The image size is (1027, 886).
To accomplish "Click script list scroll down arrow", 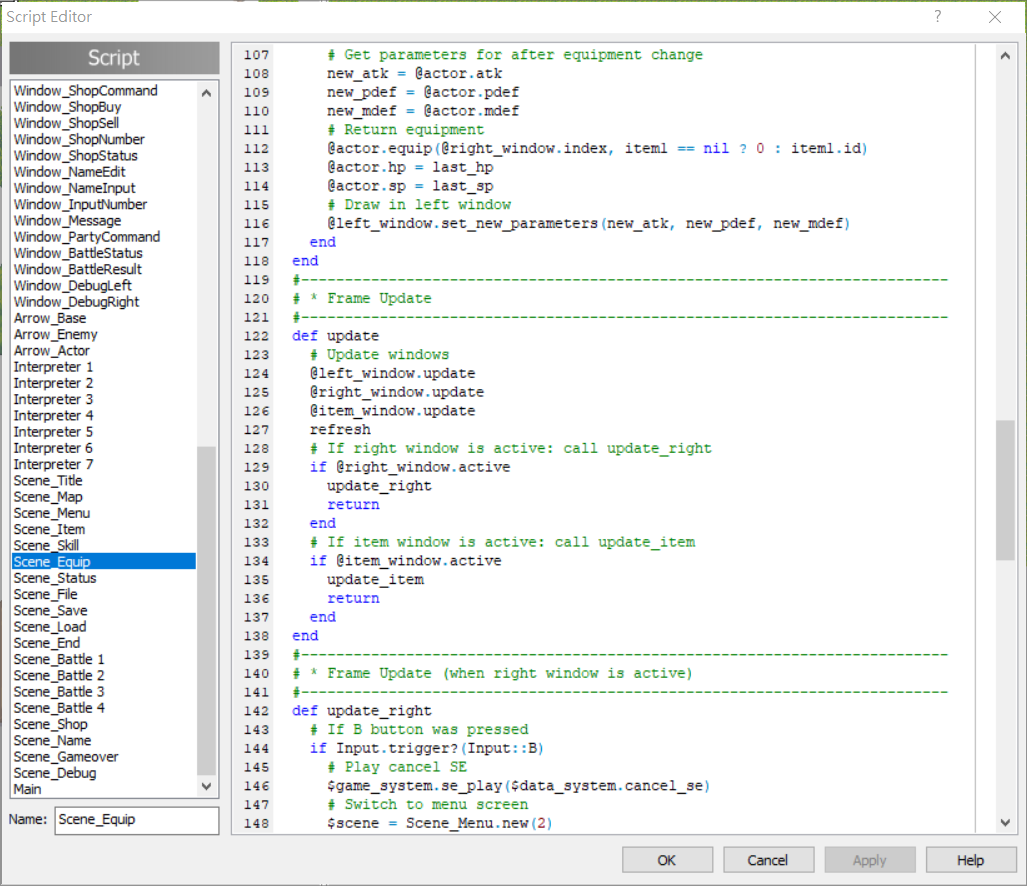I will pyautogui.click(x=206, y=786).
